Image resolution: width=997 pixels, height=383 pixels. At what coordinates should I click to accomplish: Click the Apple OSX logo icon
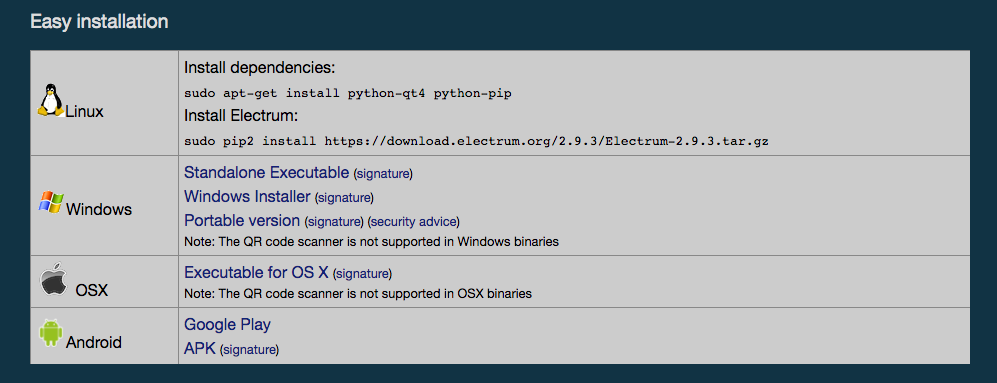(54, 279)
